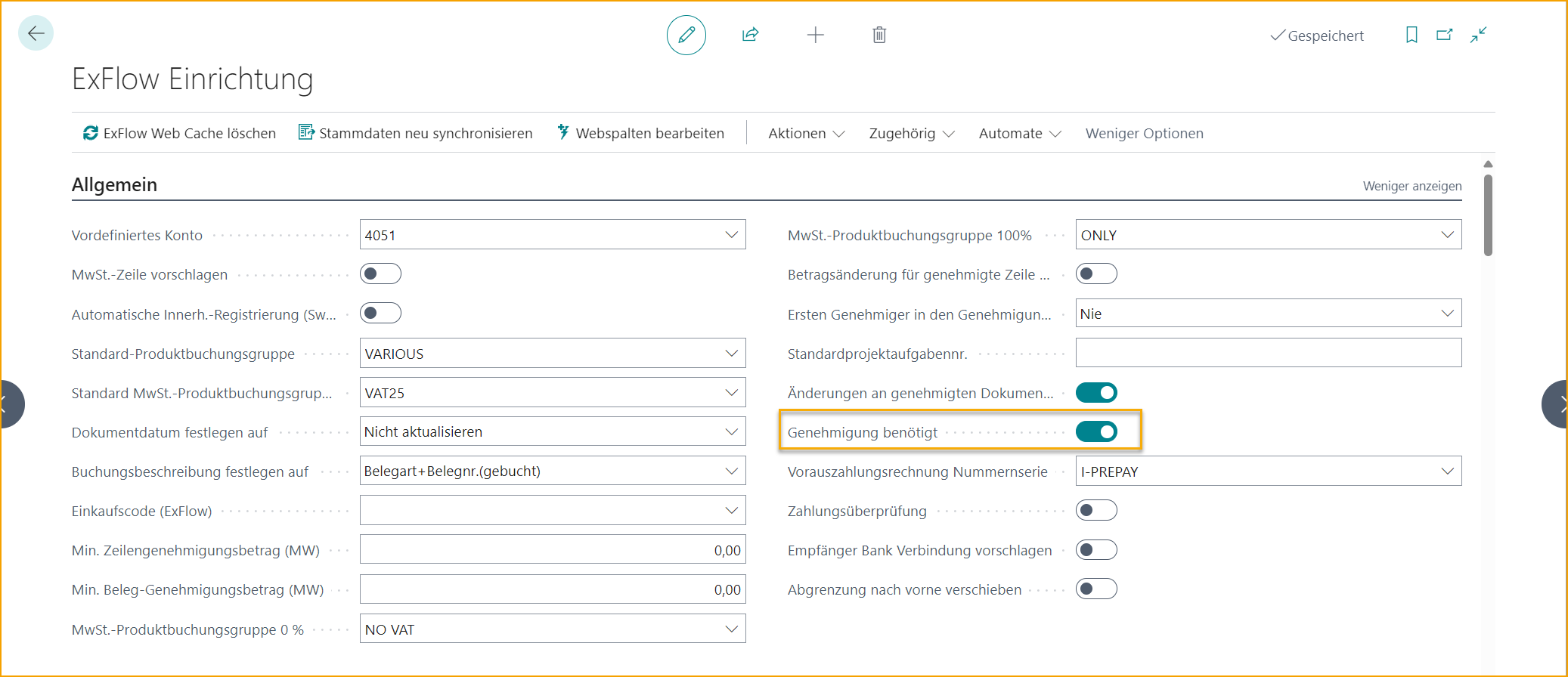The height and width of the screenshot is (677, 1568).
Task: Open the share icon
Action: pyautogui.click(x=750, y=35)
